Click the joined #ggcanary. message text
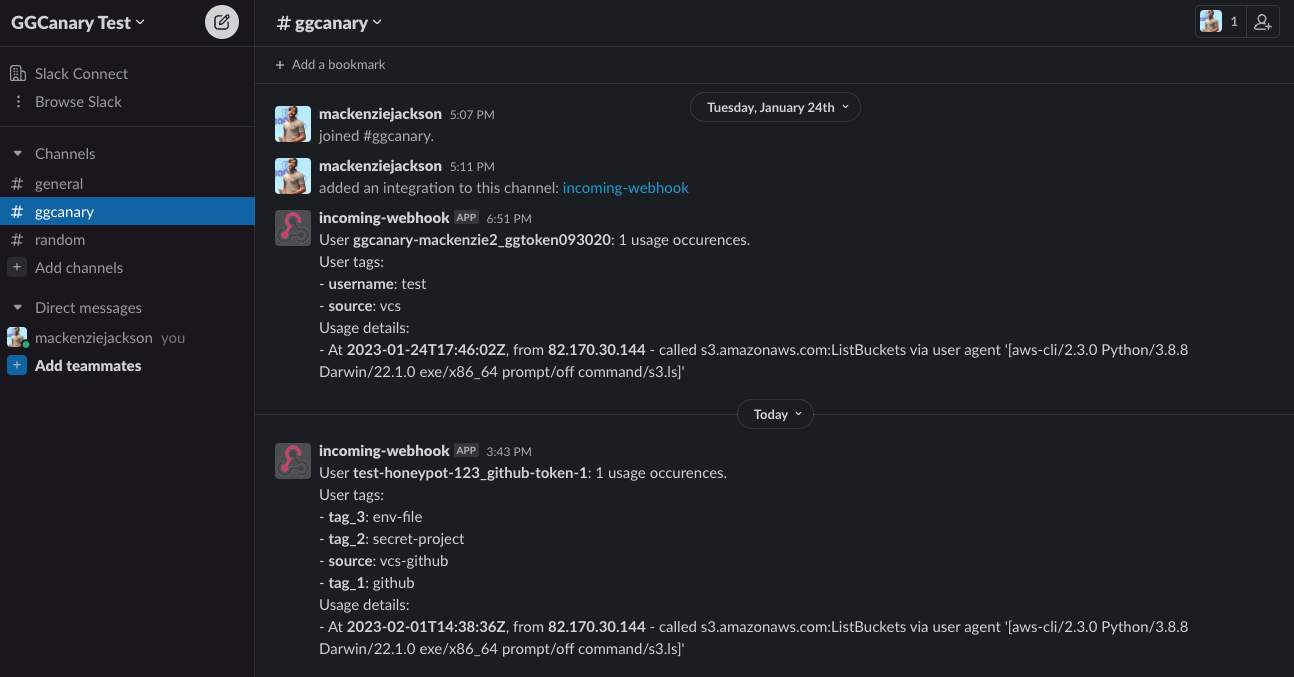 pyautogui.click(x=376, y=136)
